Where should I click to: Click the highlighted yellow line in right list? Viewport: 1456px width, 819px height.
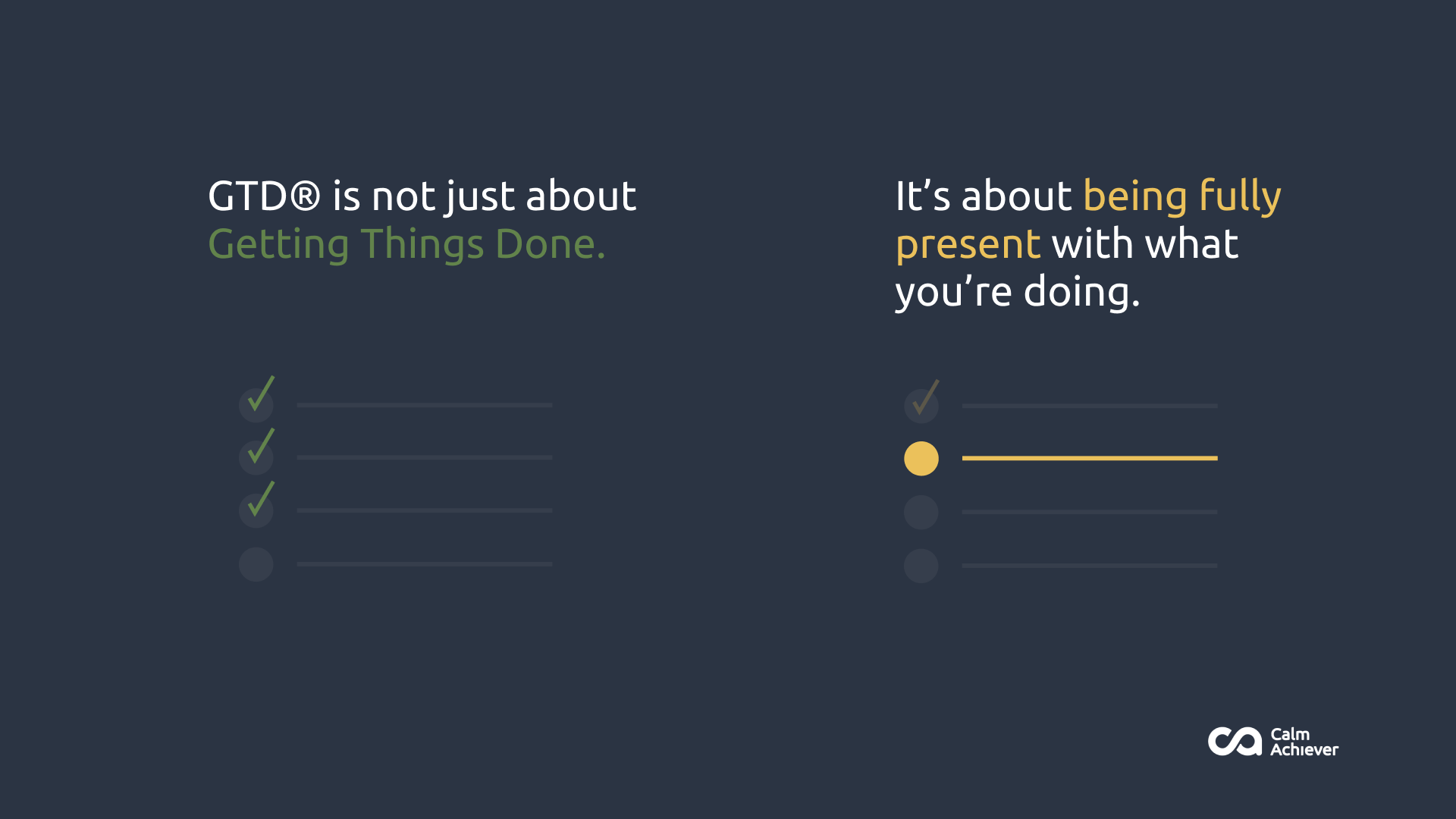pyautogui.click(x=1090, y=458)
